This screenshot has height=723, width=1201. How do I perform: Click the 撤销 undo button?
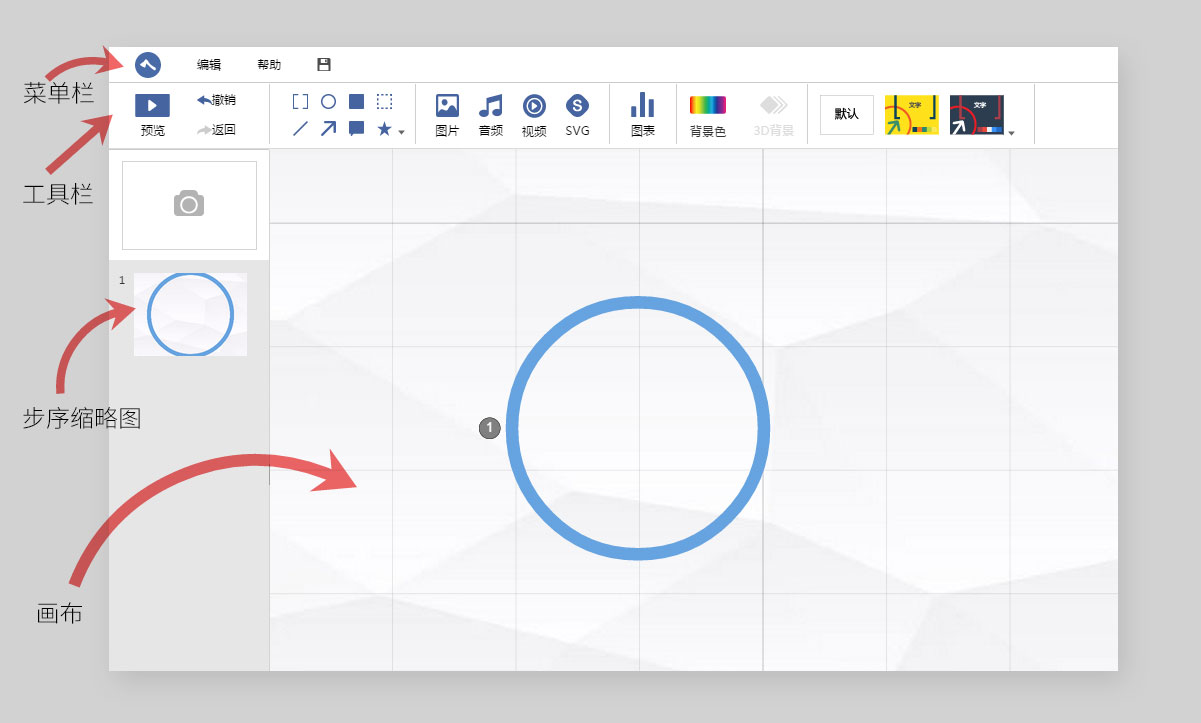tap(216, 100)
